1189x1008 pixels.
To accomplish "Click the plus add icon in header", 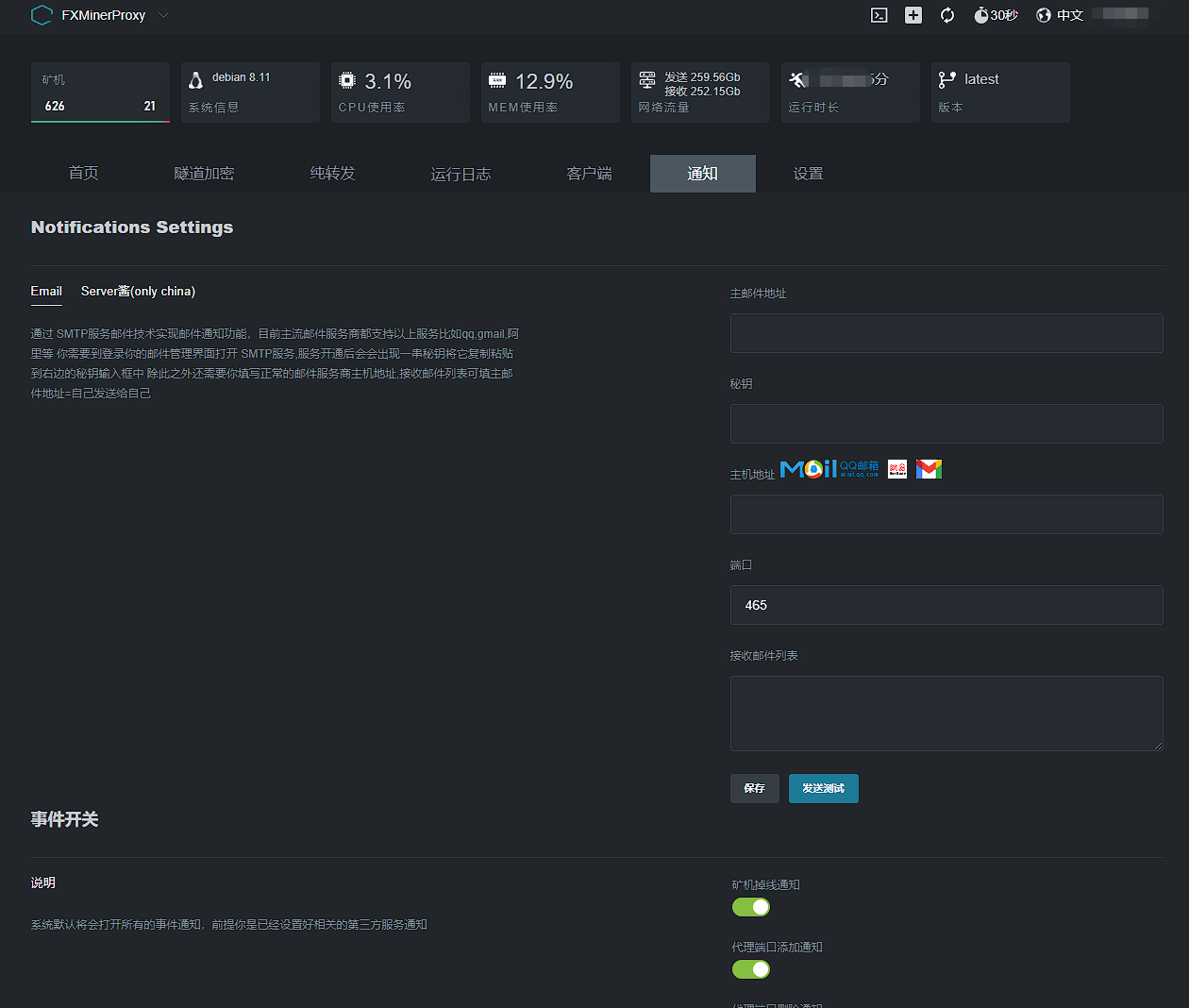I will (x=913, y=15).
